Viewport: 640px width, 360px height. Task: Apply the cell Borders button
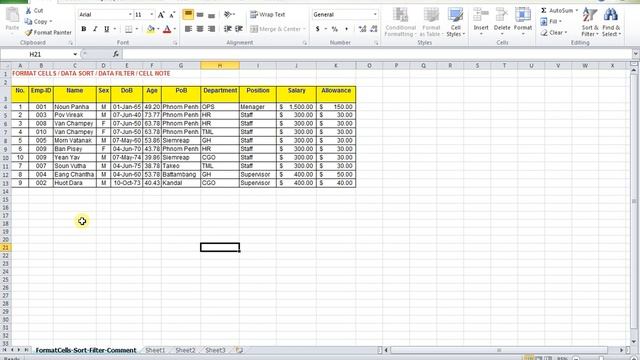click(129, 29)
